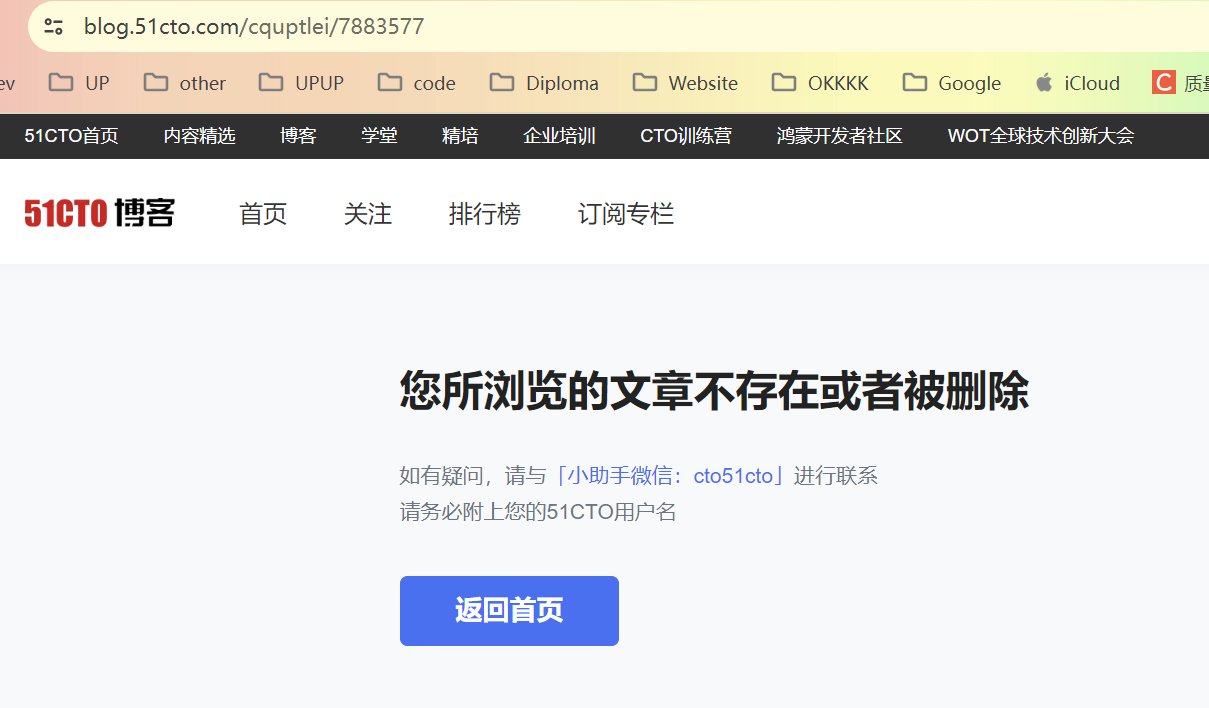Open the UP bookmarks folder
The height and width of the screenshot is (708, 1209).
click(x=78, y=83)
